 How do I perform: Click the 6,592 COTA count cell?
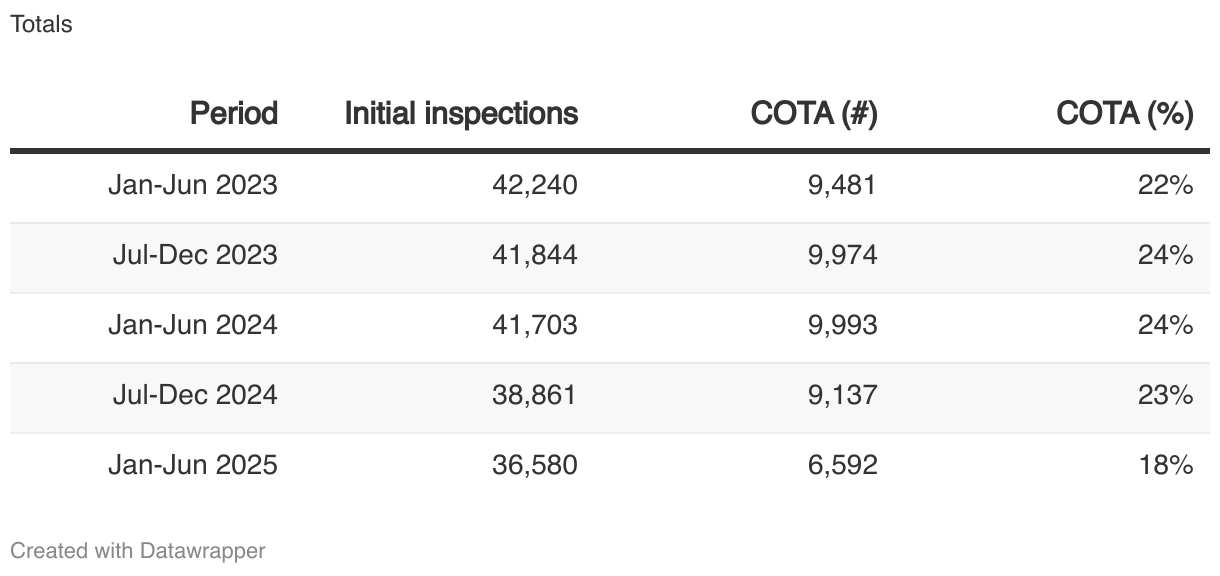click(842, 466)
